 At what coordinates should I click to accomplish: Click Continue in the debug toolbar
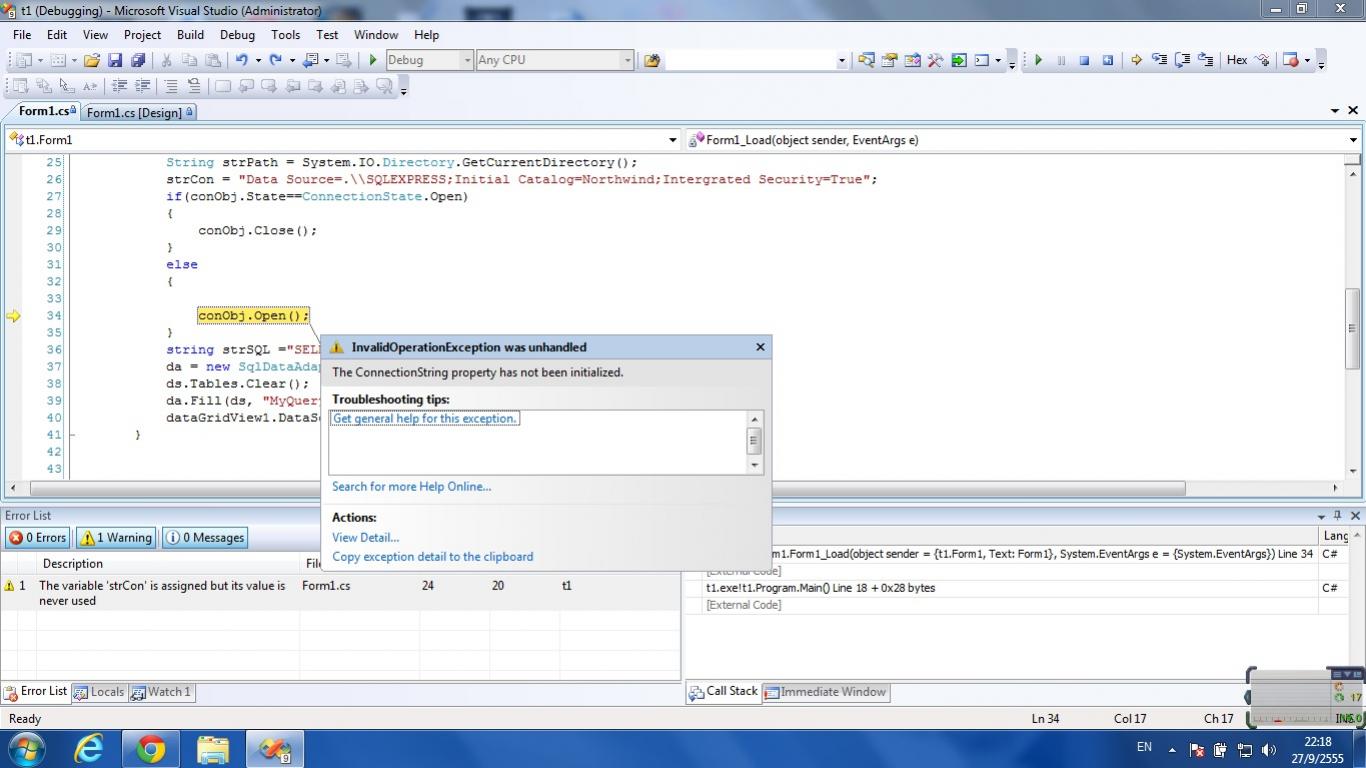[x=1038, y=60]
